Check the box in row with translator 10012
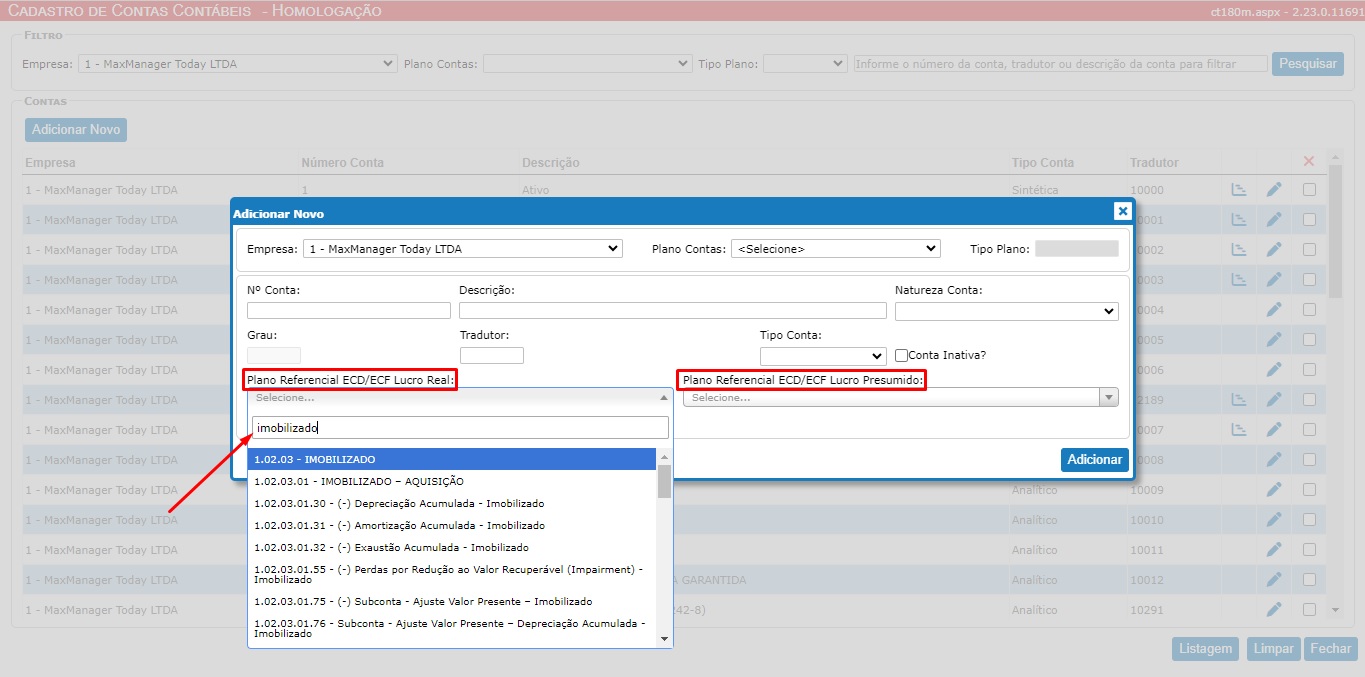 pos(1309,580)
